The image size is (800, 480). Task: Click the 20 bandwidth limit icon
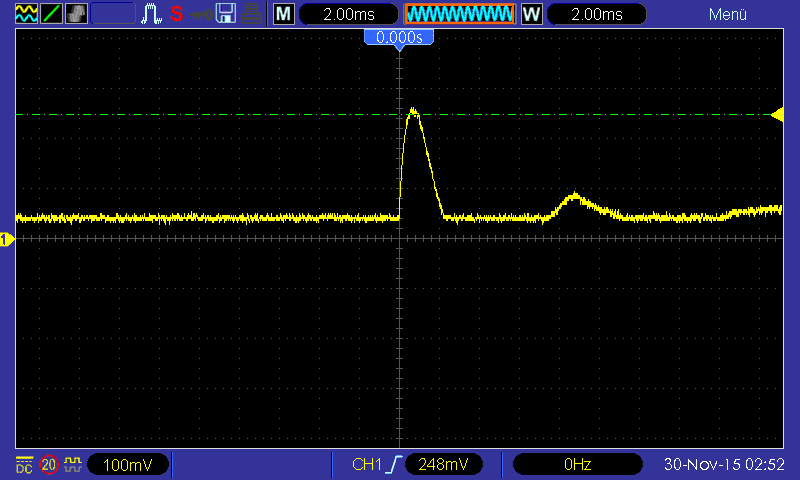pos(49,465)
